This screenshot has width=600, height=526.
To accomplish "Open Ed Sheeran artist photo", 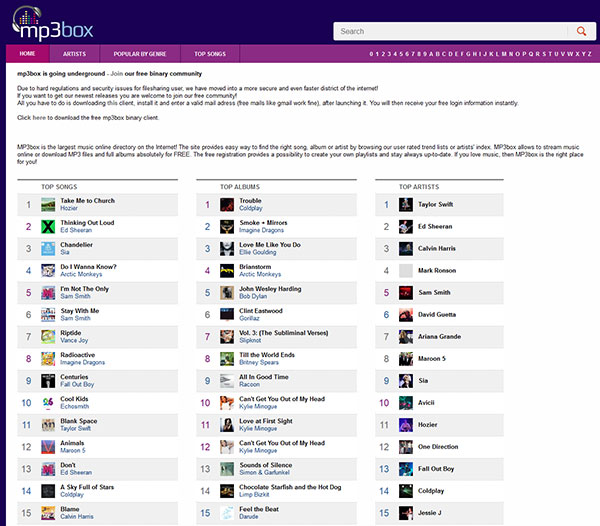I will pos(406,227).
